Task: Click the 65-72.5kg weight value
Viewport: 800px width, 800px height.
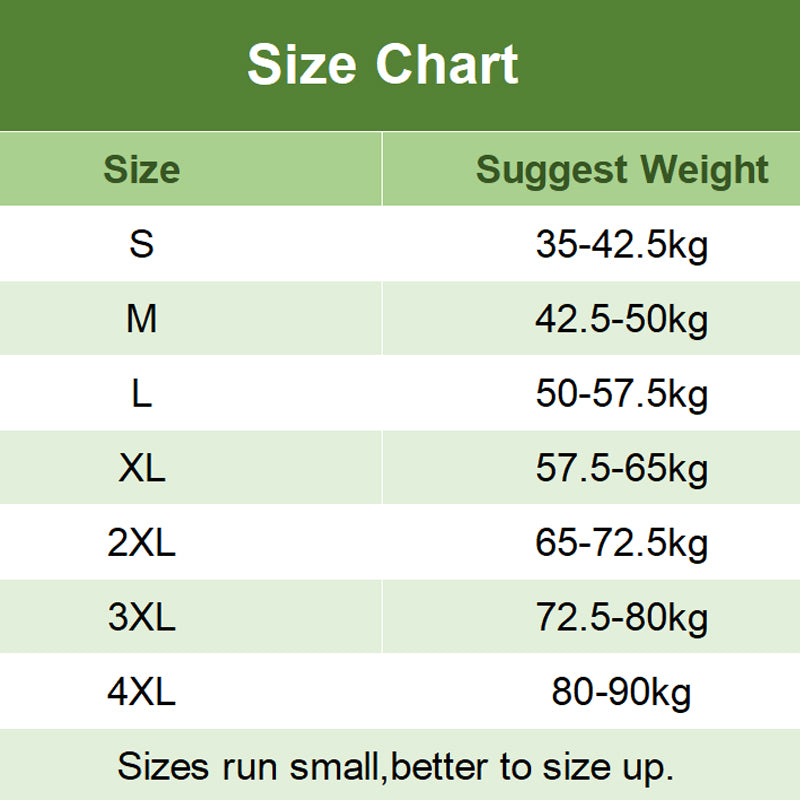Action: click(x=621, y=544)
